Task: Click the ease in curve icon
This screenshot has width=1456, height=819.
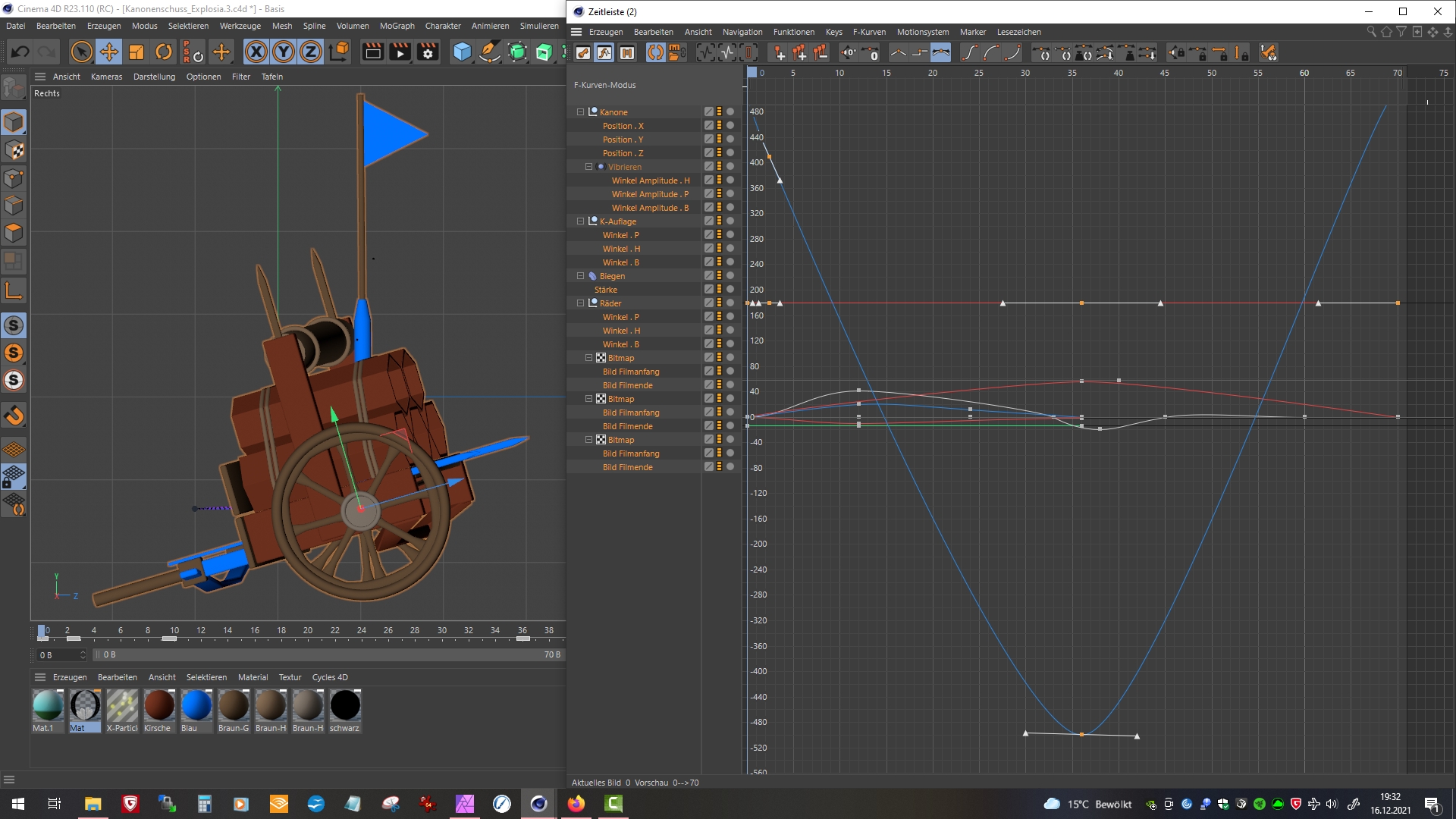Action: (991, 52)
